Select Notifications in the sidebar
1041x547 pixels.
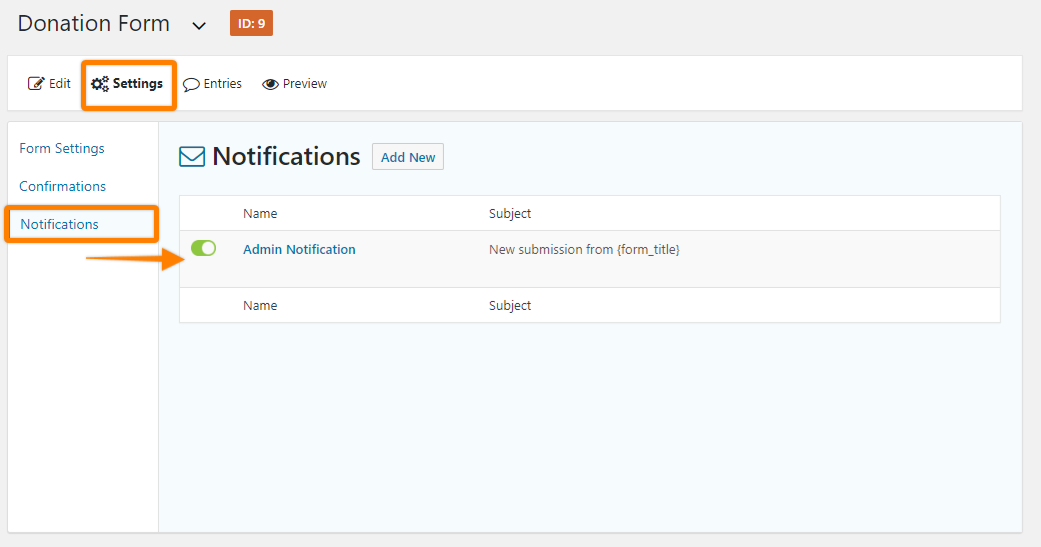click(60, 224)
